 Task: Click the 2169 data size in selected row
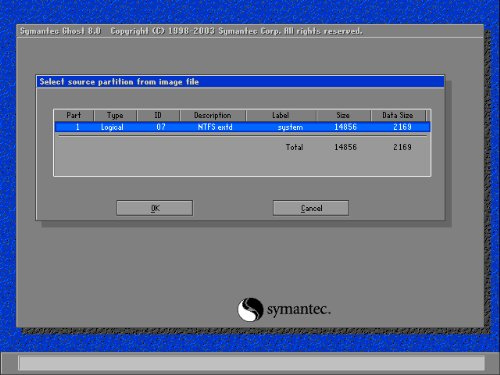click(x=402, y=127)
